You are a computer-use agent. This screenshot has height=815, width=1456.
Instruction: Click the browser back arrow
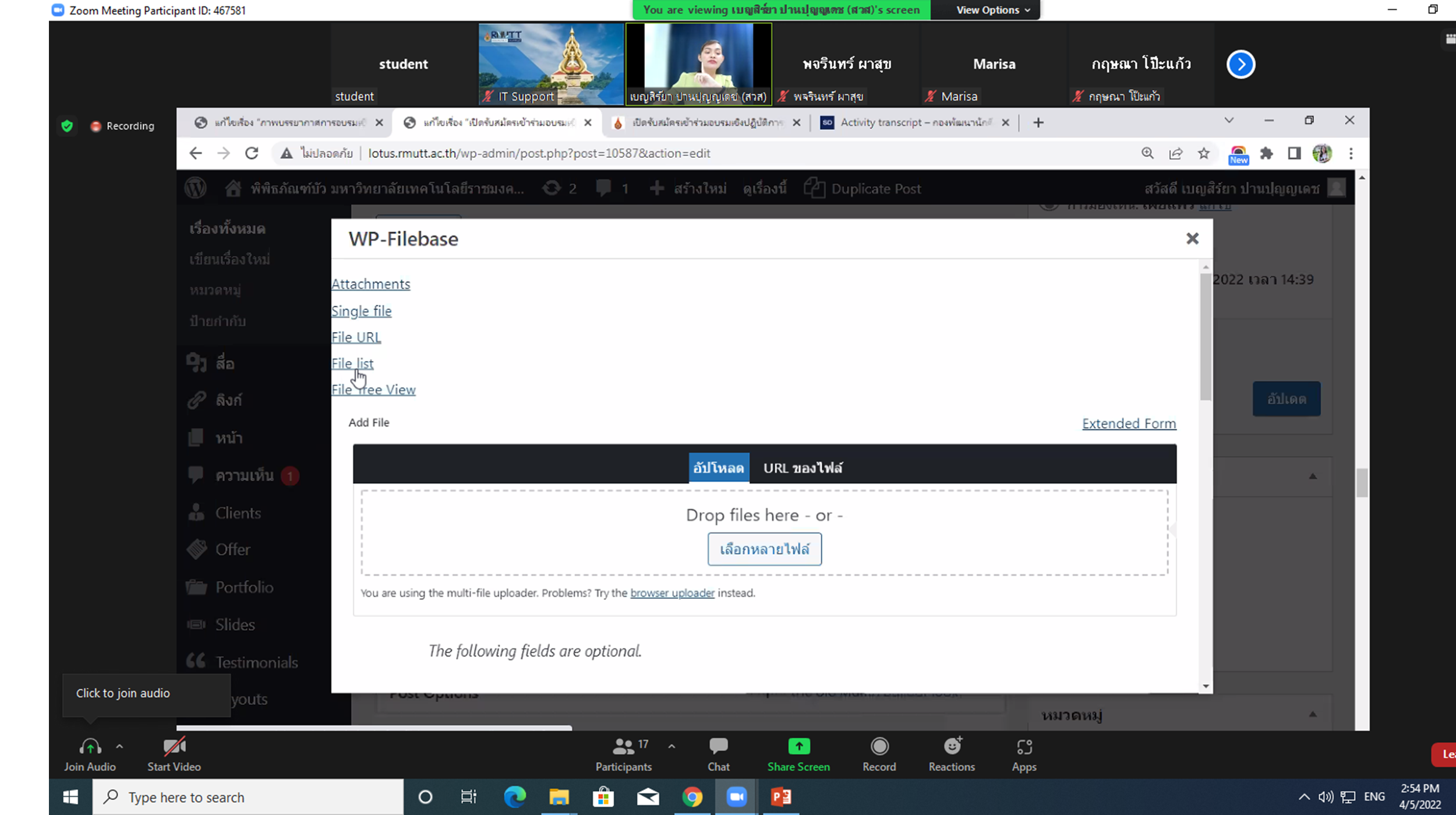click(x=196, y=153)
